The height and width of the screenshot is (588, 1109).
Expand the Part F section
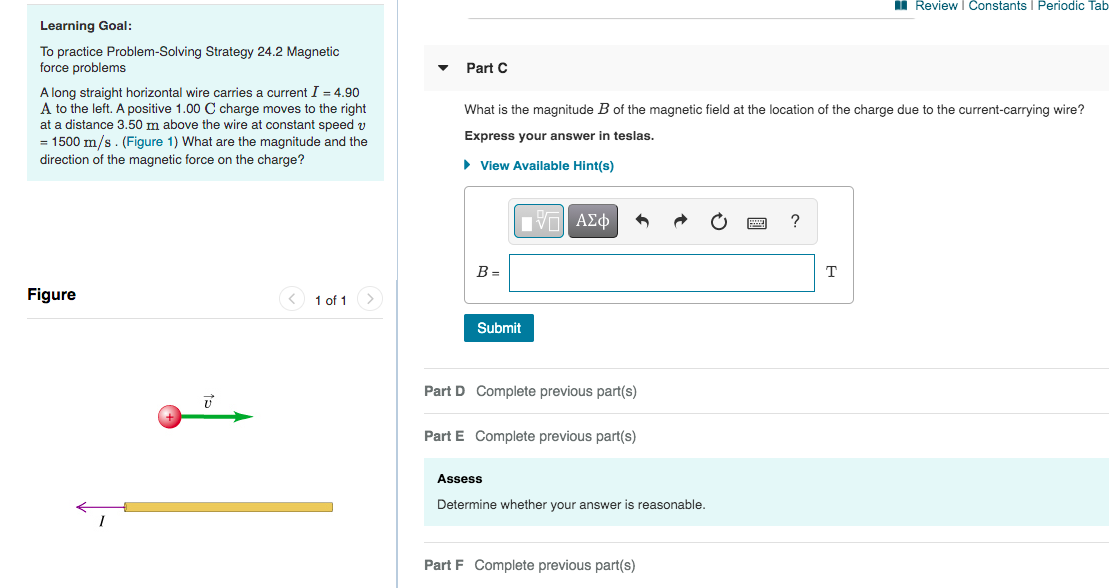click(x=443, y=565)
